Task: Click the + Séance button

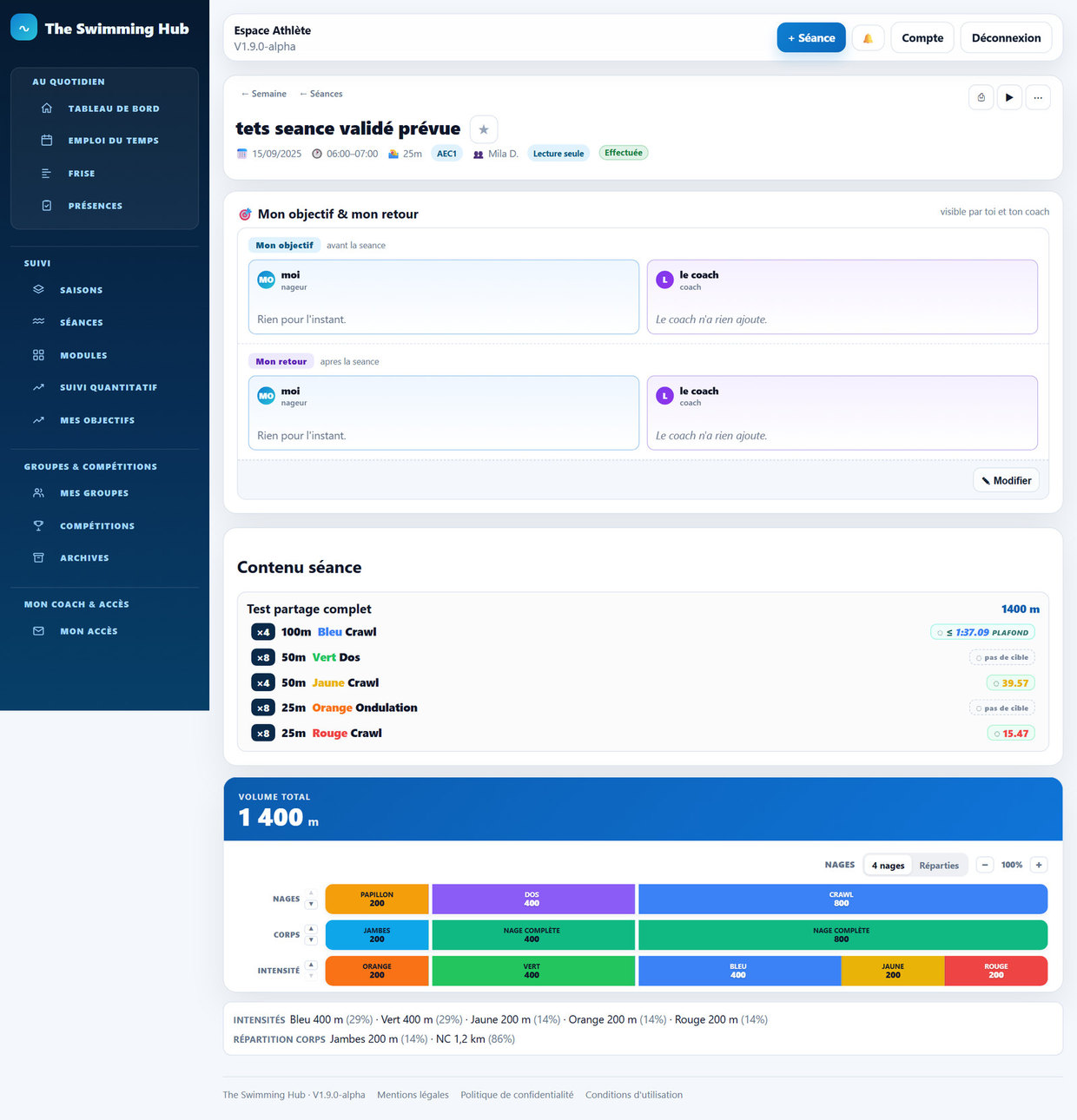Action: pyautogui.click(x=811, y=38)
